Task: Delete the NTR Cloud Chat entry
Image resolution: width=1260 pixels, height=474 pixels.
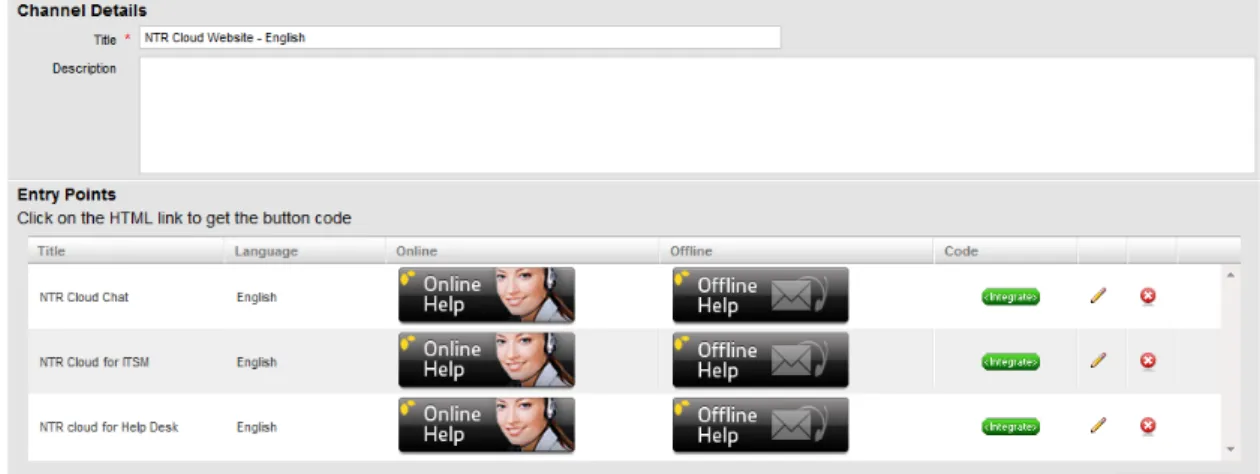Action: 1148,296
